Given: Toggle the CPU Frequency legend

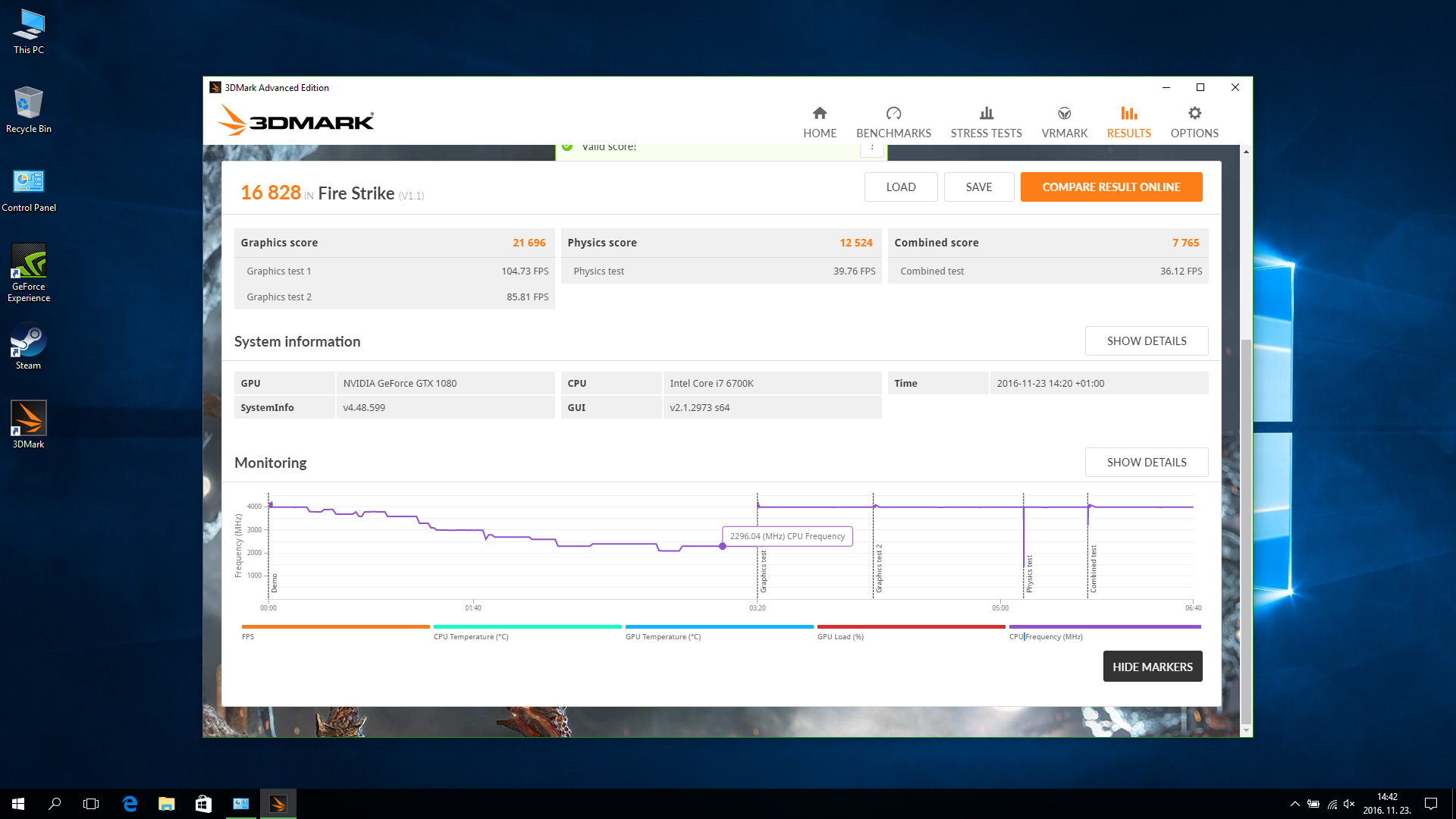Looking at the screenshot, I should point(1104,632).
